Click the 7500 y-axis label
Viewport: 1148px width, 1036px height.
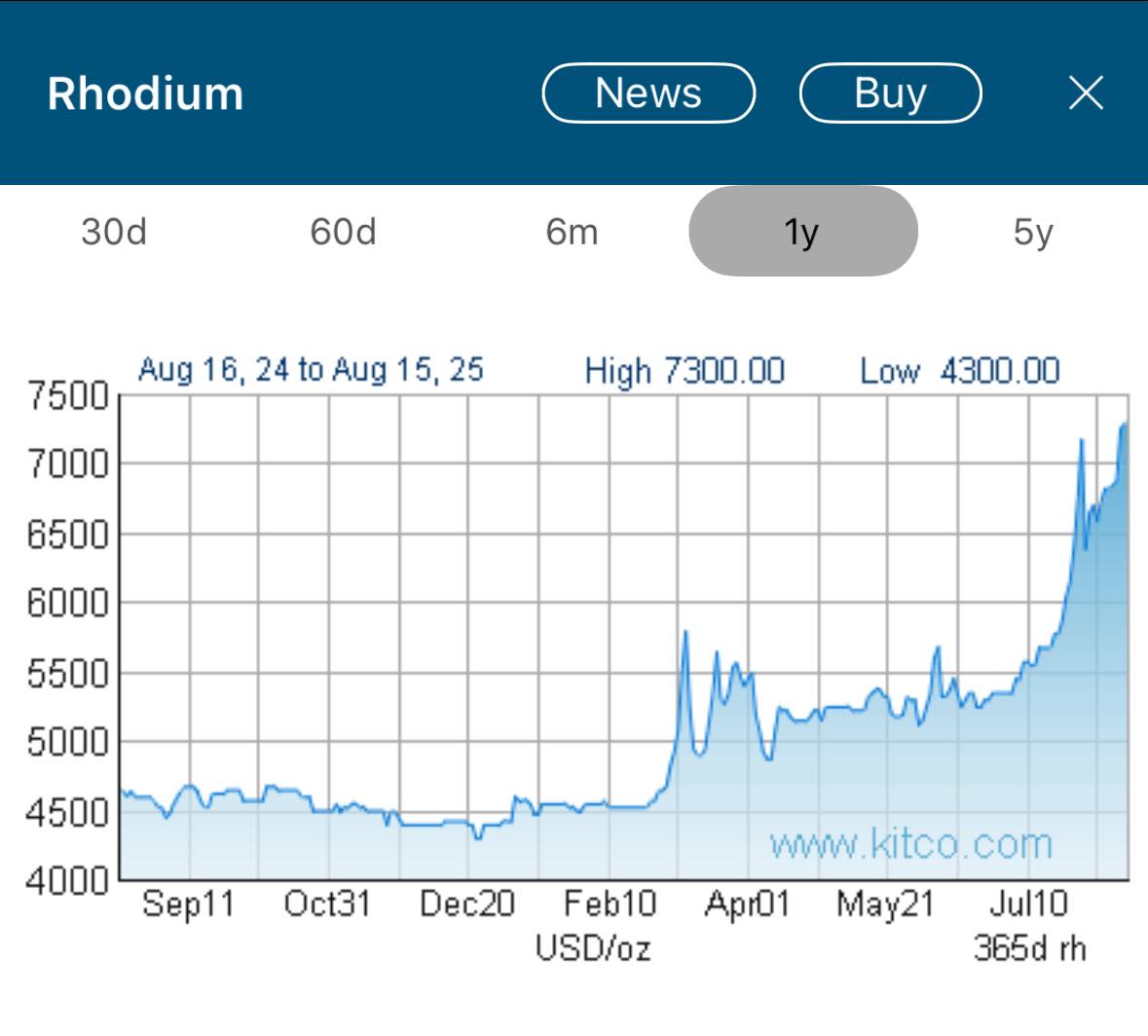68,396
